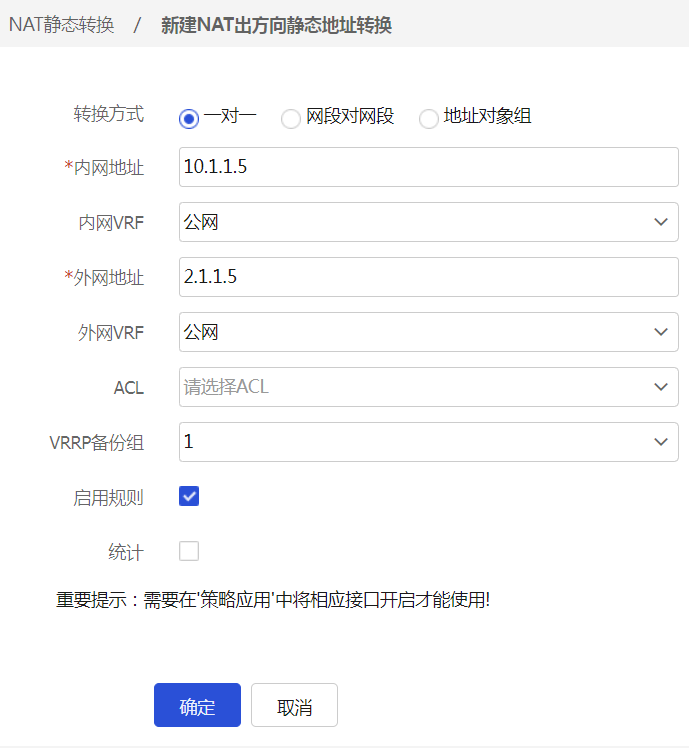This screenshot has height=748, width=689.
Task: Click the chevron arrow in the 内网VRF row
Action: [x=660, y=222]
